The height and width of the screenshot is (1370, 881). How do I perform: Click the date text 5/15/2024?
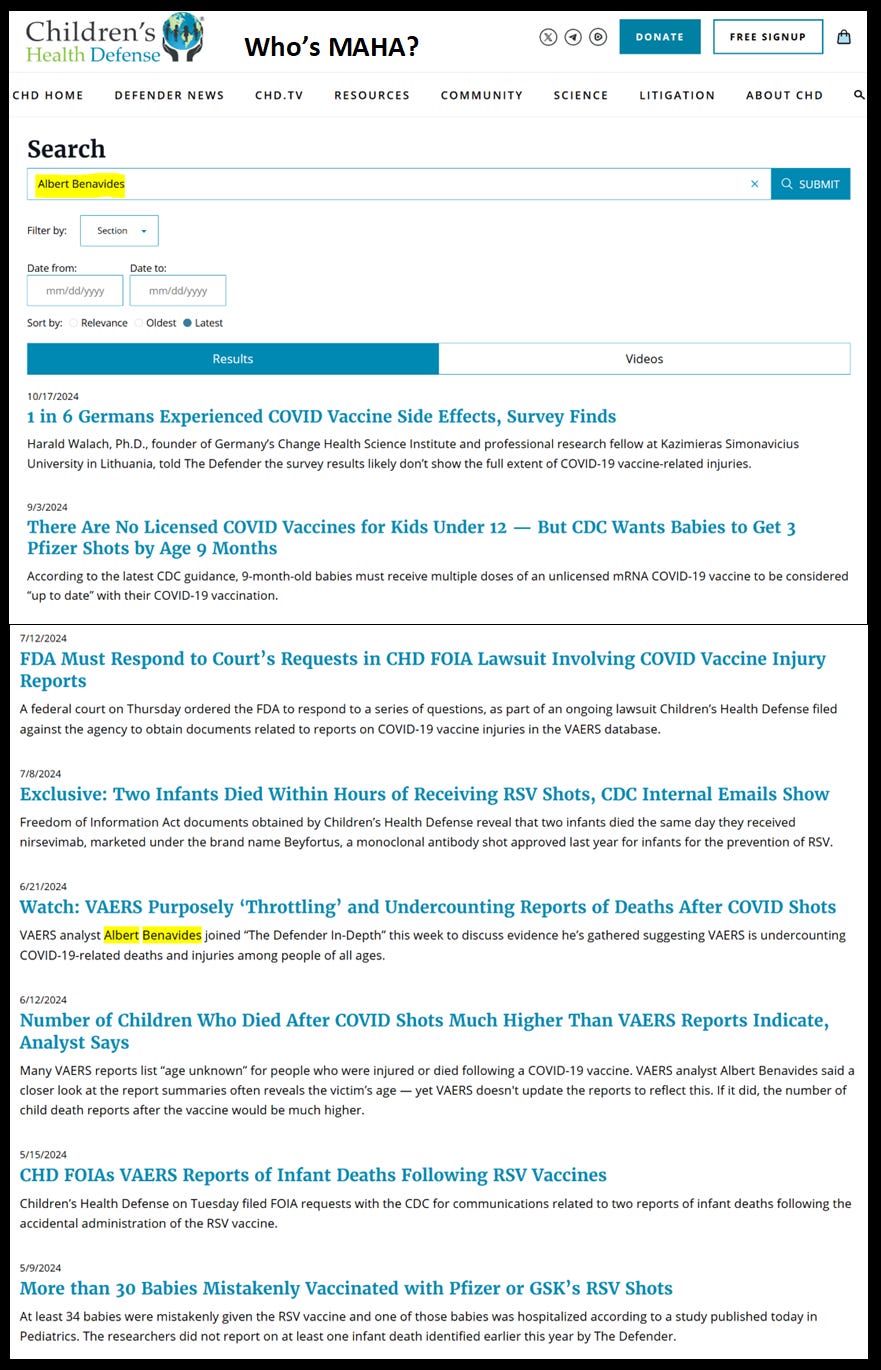click(x=41, y=1154)
